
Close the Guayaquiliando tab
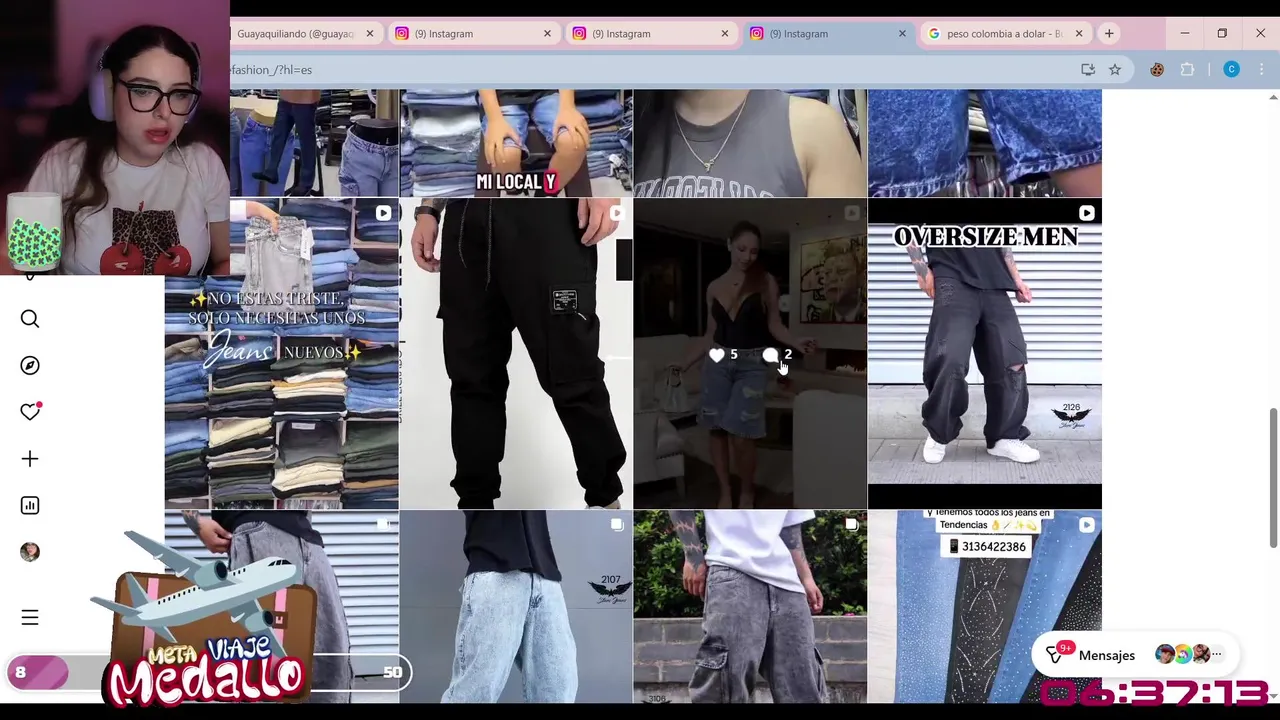click(x=369, y=34)
